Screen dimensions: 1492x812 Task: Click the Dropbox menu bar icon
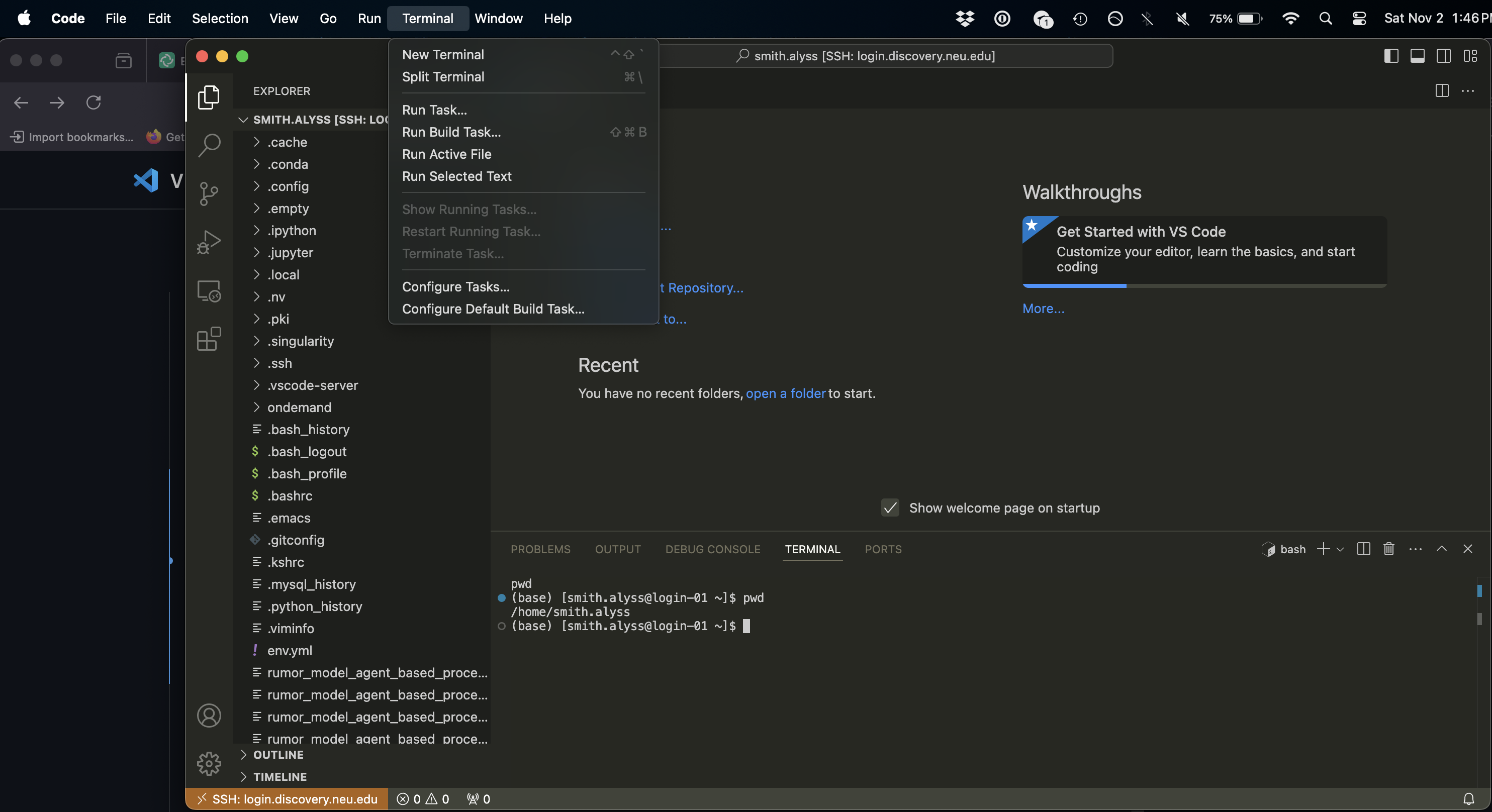pyautogui.click(x=964, y=18)
